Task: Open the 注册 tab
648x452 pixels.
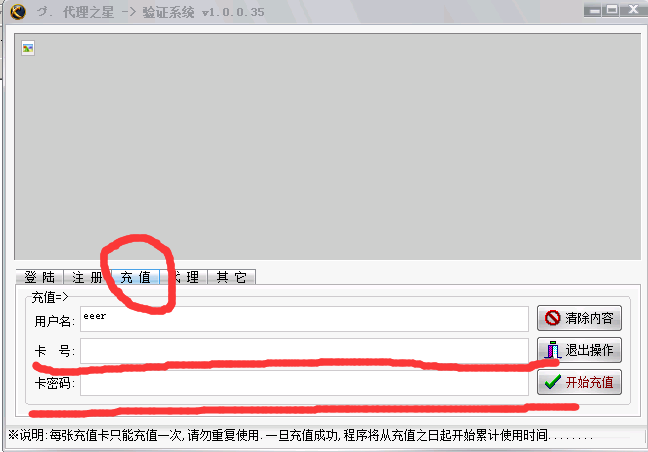Action: tap(87, 277)
